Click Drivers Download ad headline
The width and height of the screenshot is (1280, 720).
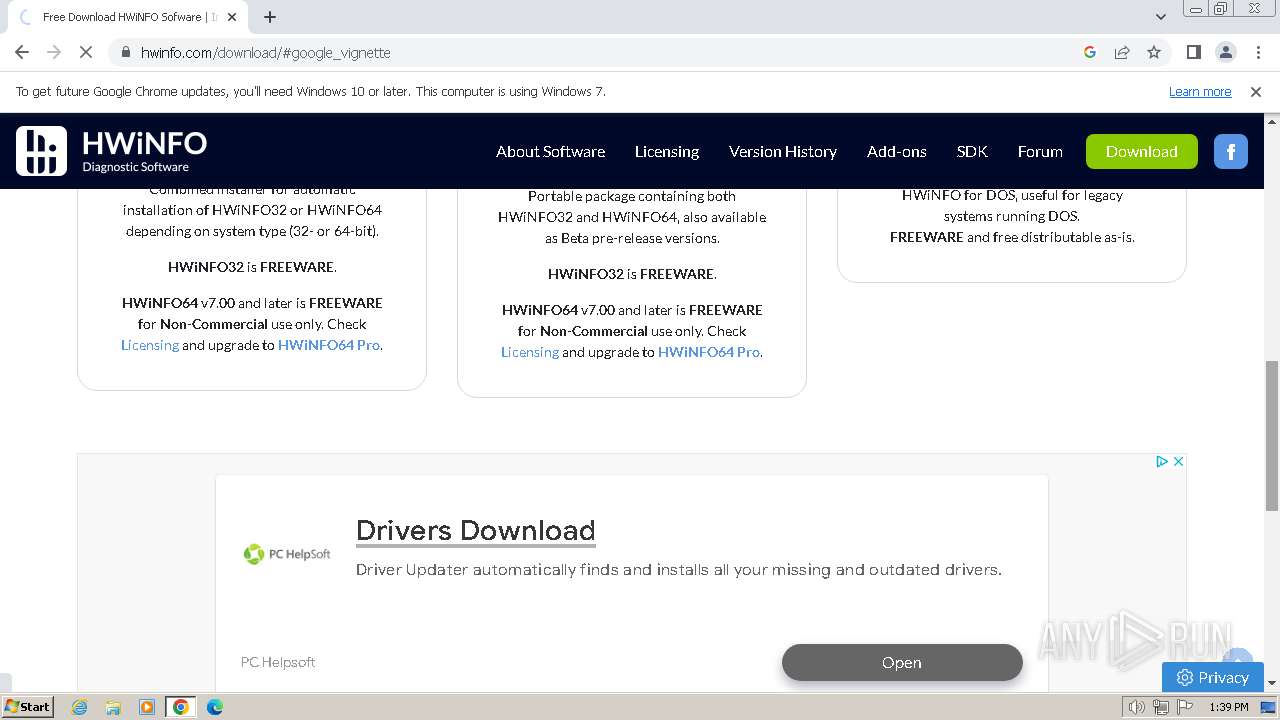[x=476, y=530]
